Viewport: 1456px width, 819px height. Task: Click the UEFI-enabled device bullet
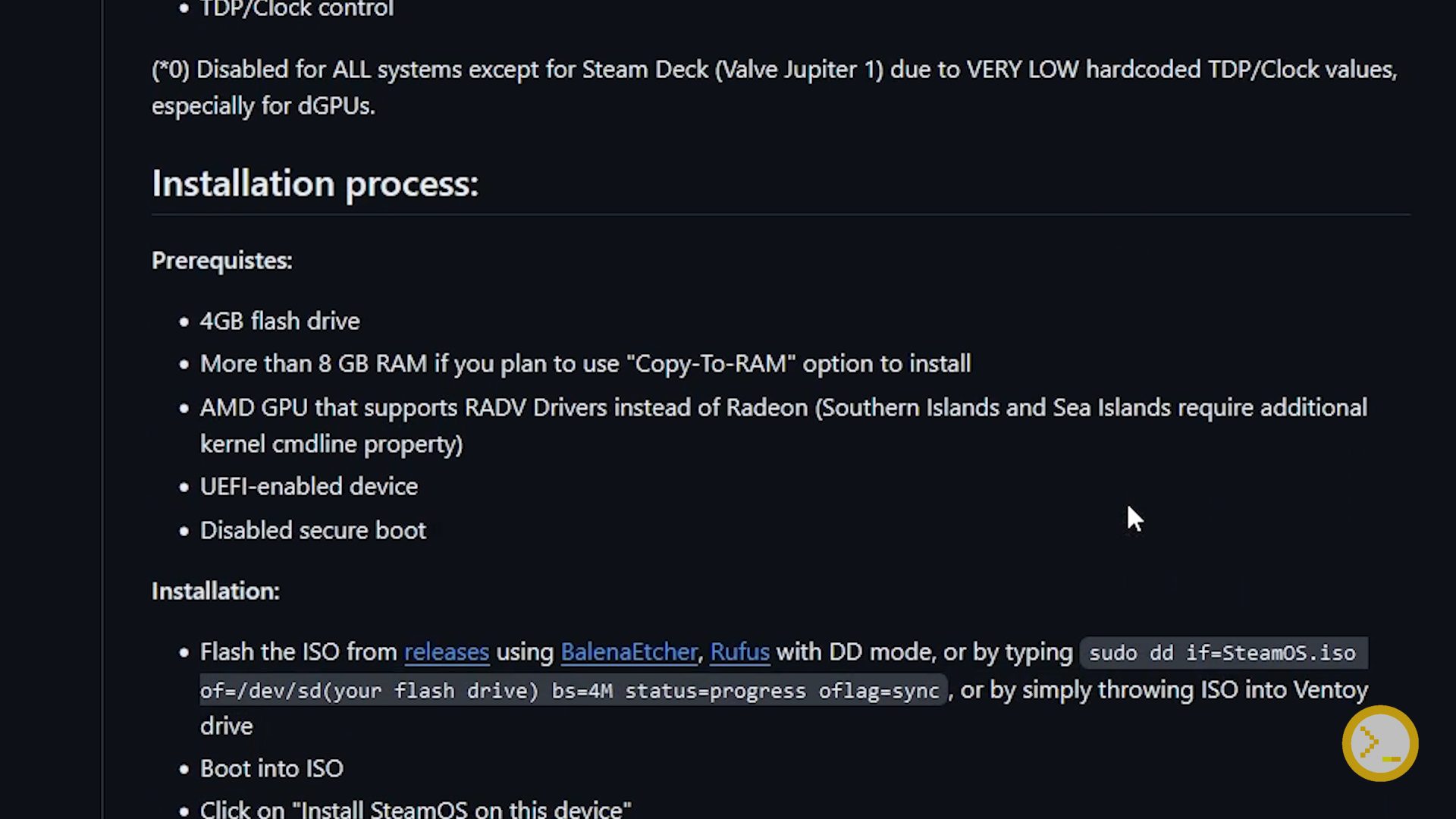click(309, 487)
